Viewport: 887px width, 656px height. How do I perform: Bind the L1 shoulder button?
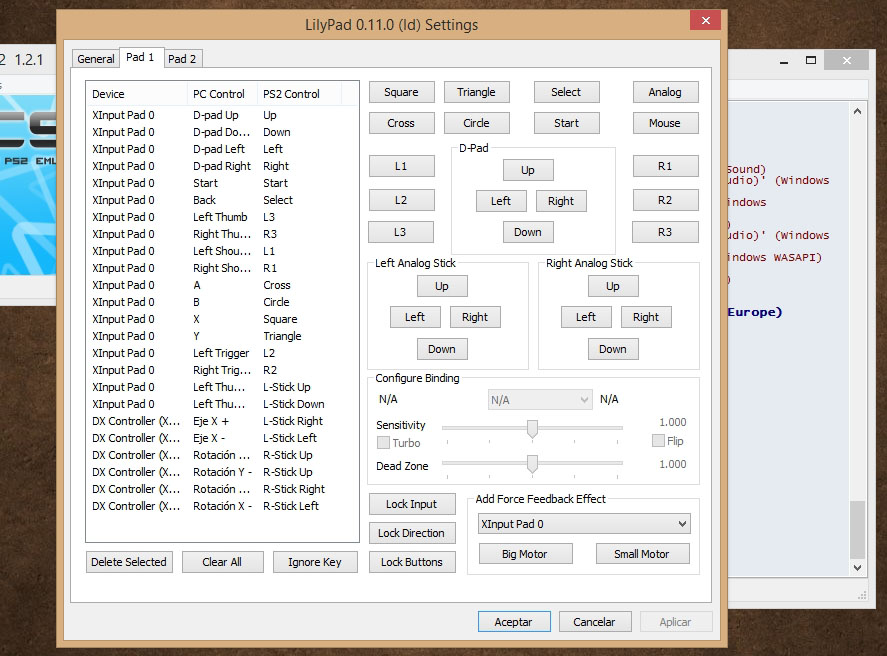(401, 165)
